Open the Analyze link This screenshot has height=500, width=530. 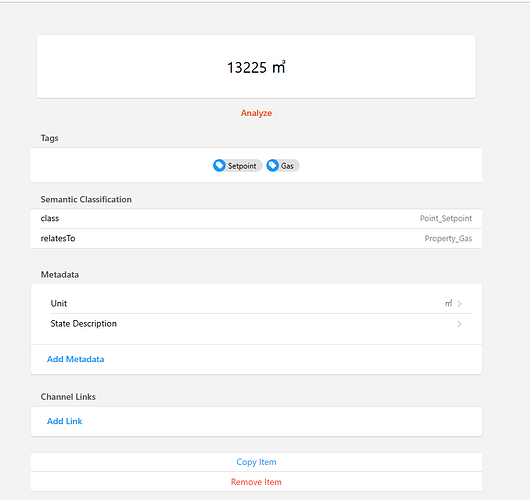[x=256, y=113]
